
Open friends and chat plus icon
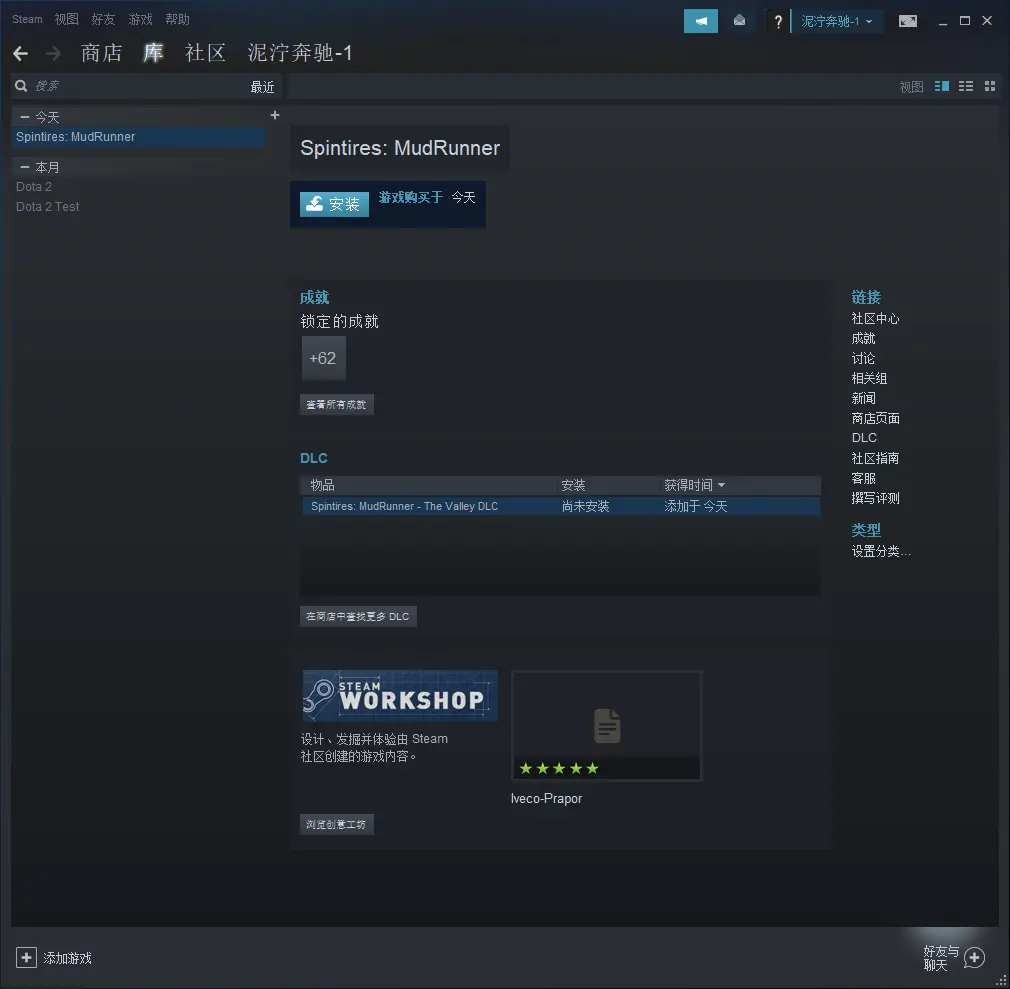[975, 957]
